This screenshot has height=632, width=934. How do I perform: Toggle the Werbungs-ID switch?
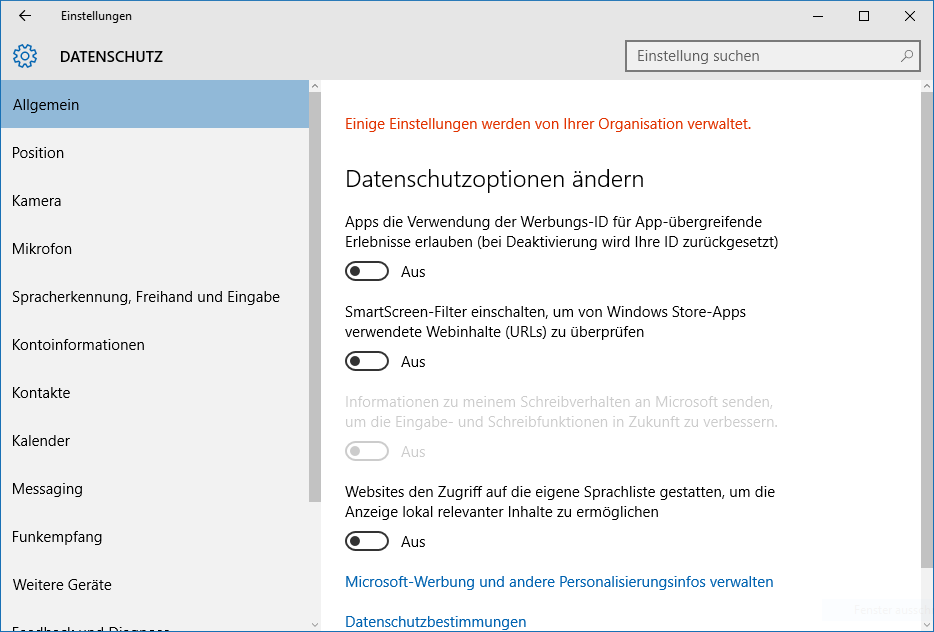pos(367,271)
